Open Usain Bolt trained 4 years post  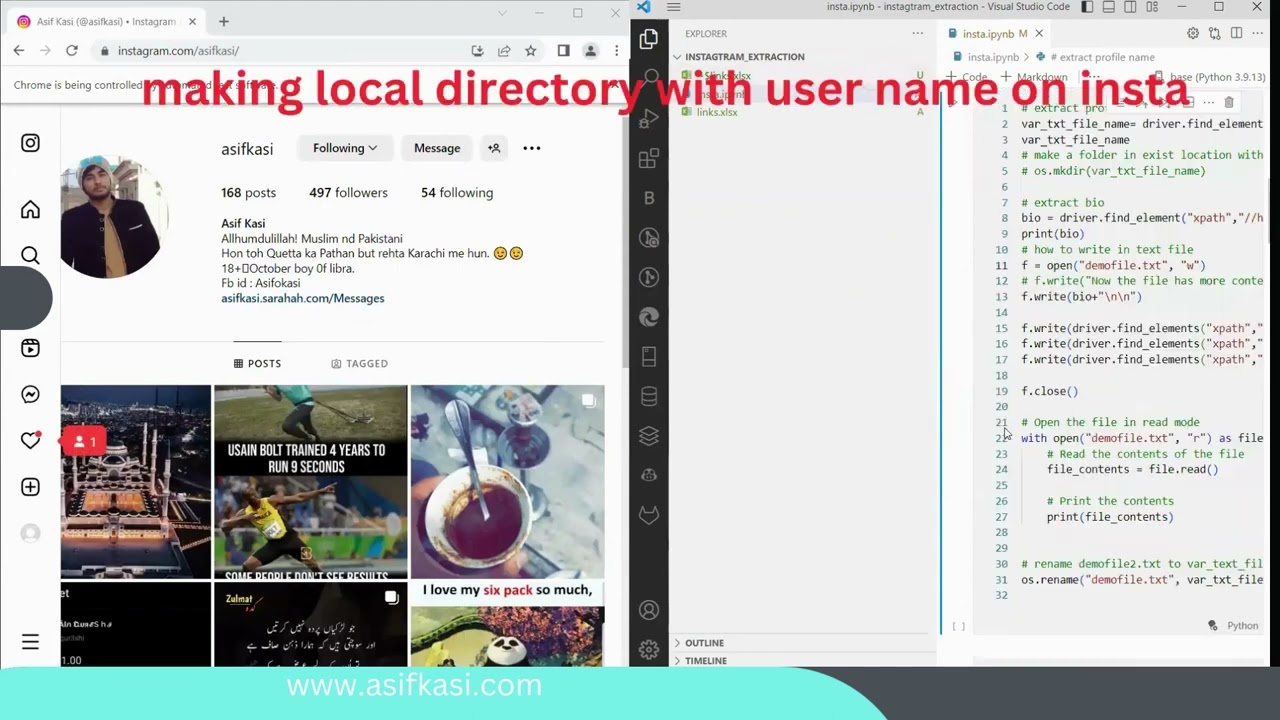coord(311,482)
